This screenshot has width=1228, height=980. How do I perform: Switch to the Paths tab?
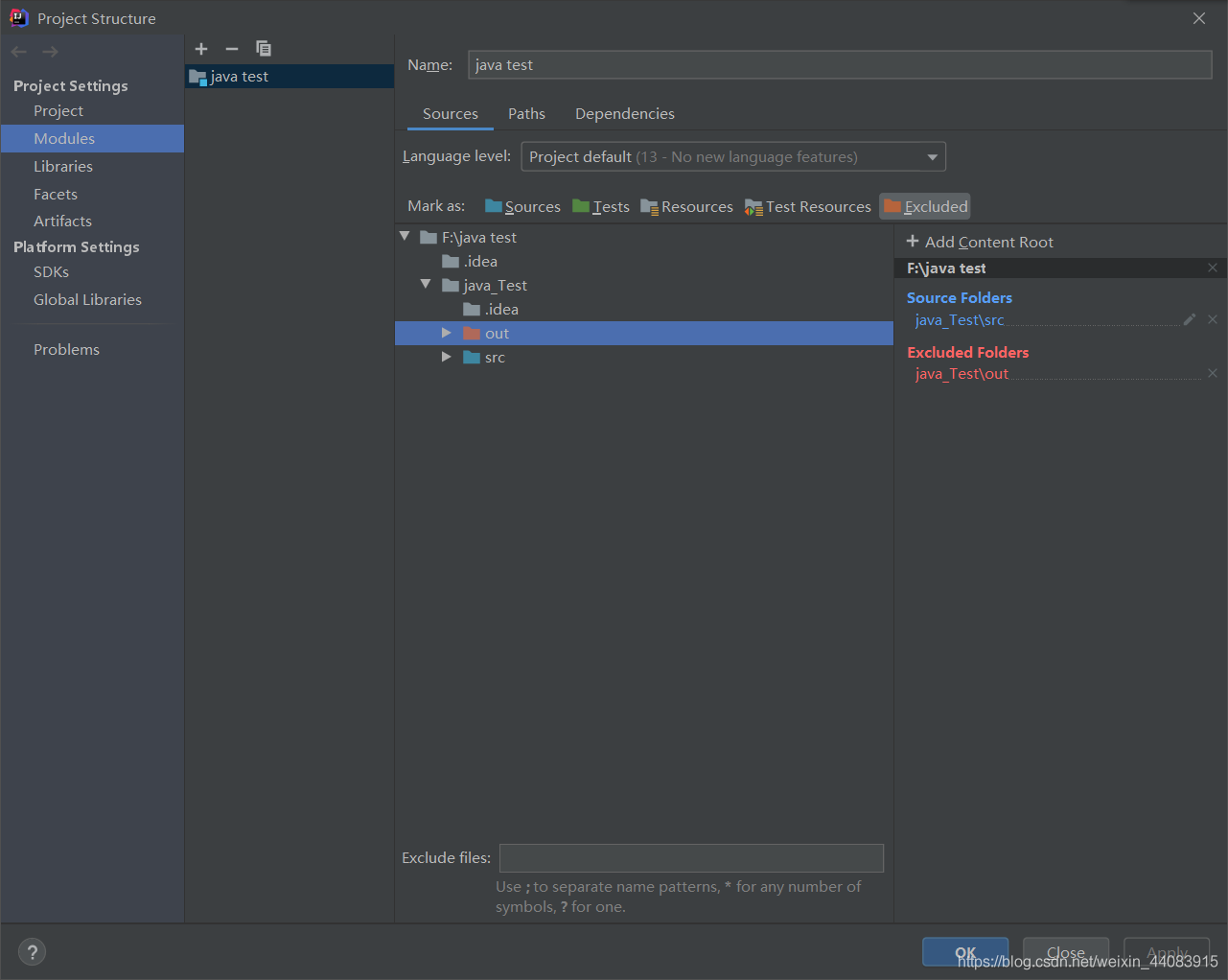pyautogui.click(x=526, y=113)
